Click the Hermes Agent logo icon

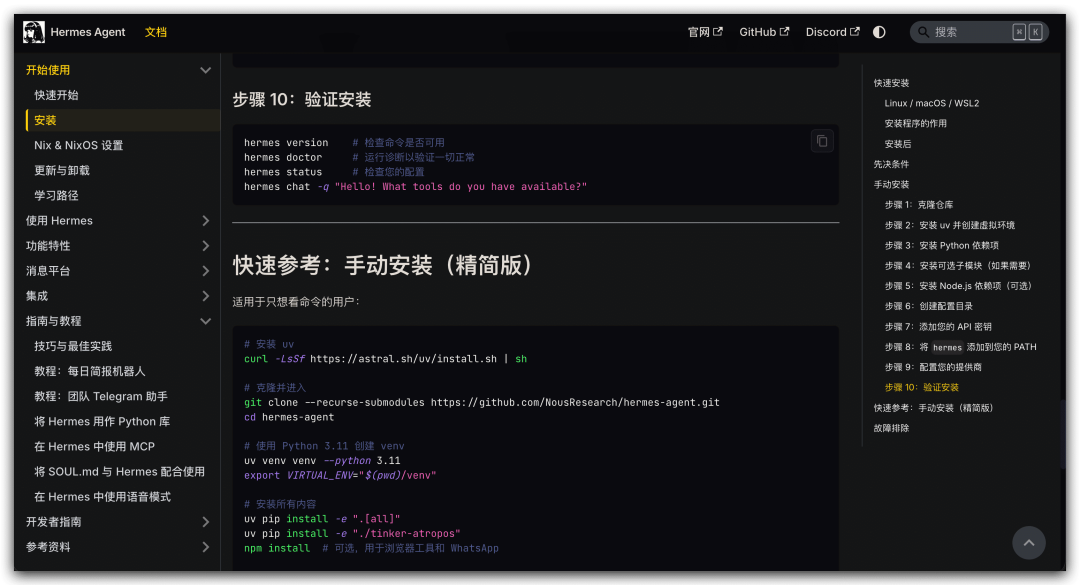pyautogui.click(x=34, y=32)
